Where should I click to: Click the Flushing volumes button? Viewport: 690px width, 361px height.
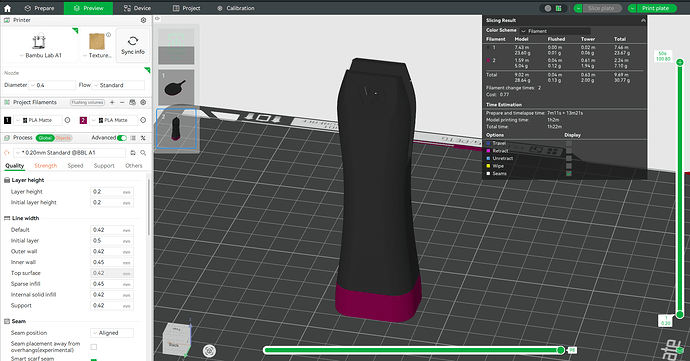[88, 103]
